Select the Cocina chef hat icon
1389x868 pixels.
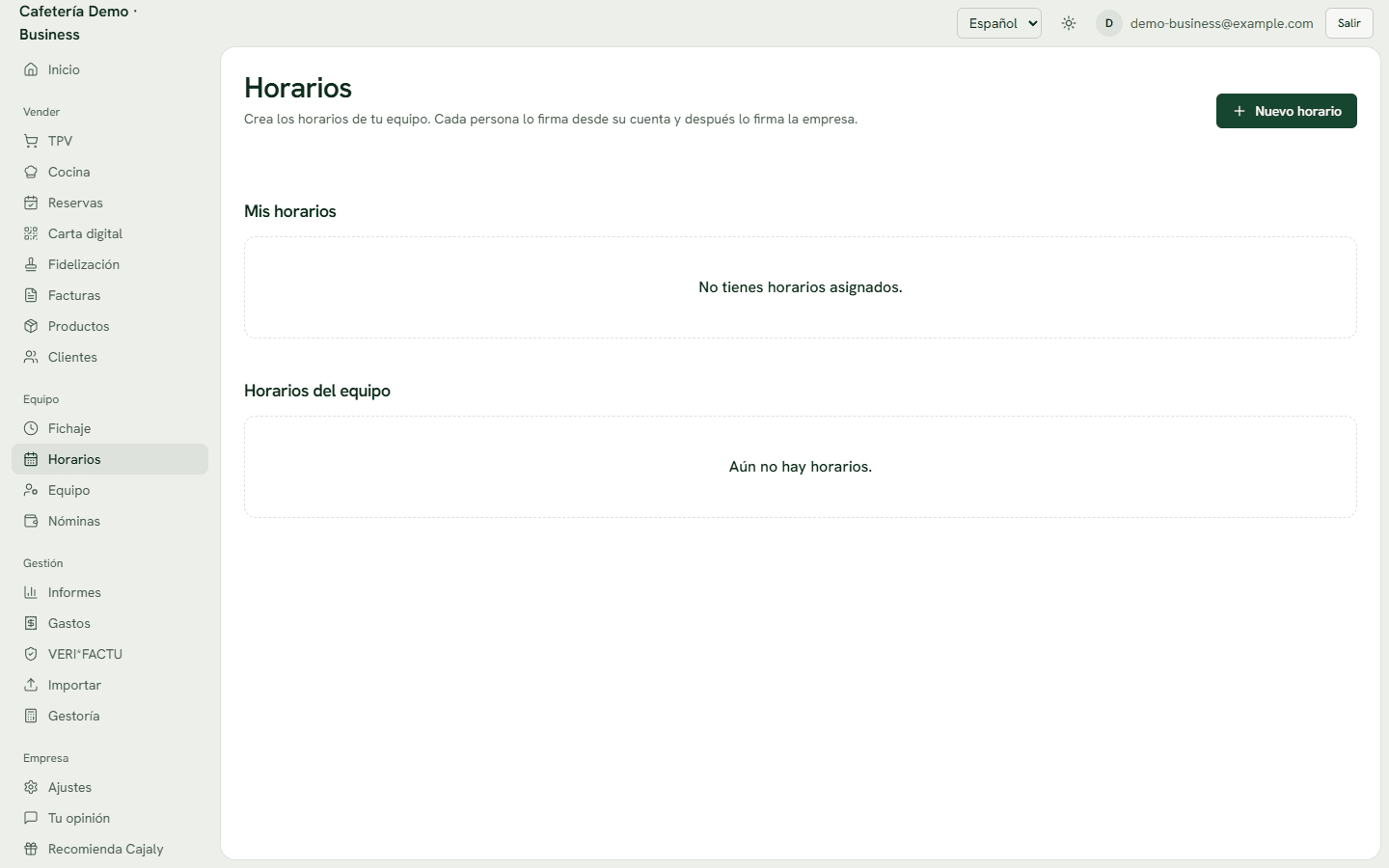[31, 172]
